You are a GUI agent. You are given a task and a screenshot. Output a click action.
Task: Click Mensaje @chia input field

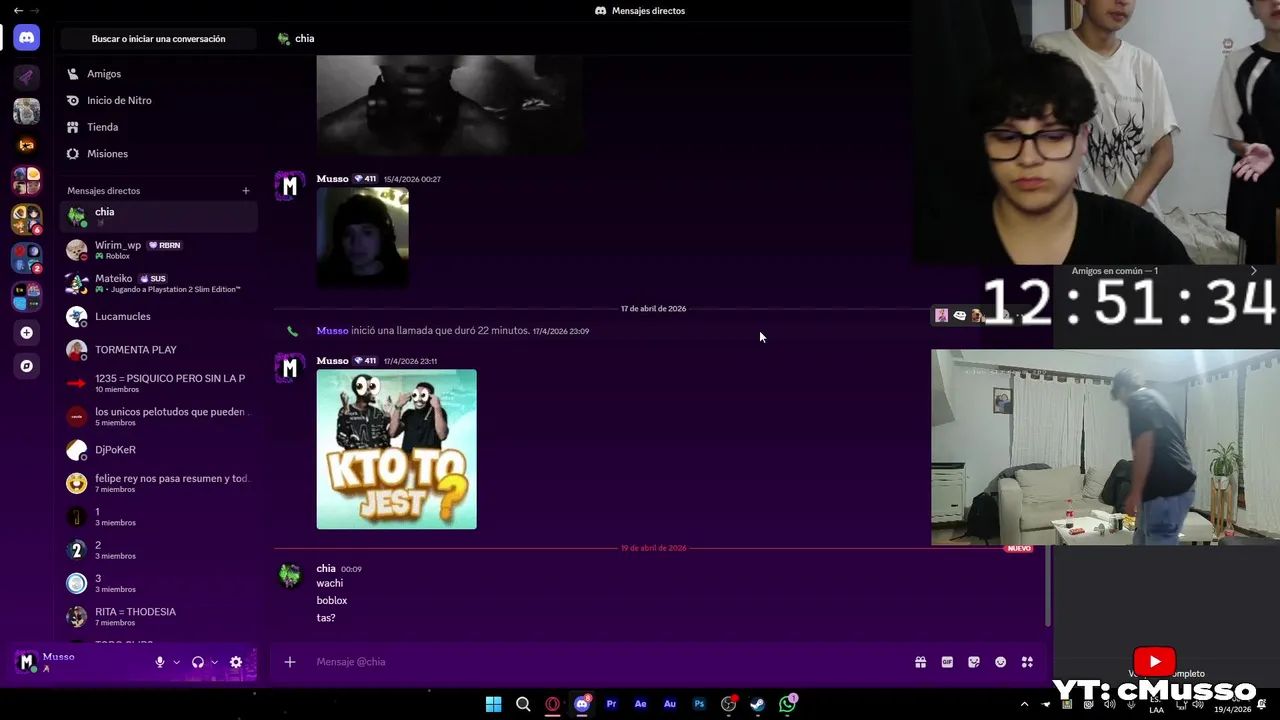pyautogui.click(x=610, y=662)
